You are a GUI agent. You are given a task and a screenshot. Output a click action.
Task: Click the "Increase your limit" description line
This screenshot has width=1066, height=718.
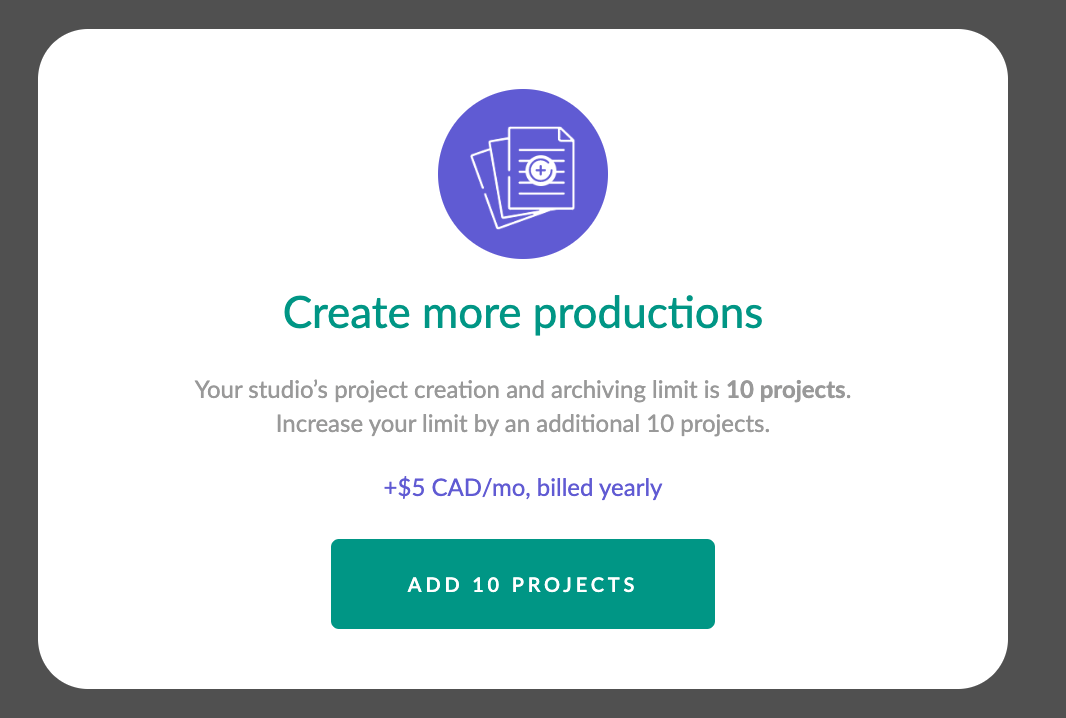click(523, 424)
